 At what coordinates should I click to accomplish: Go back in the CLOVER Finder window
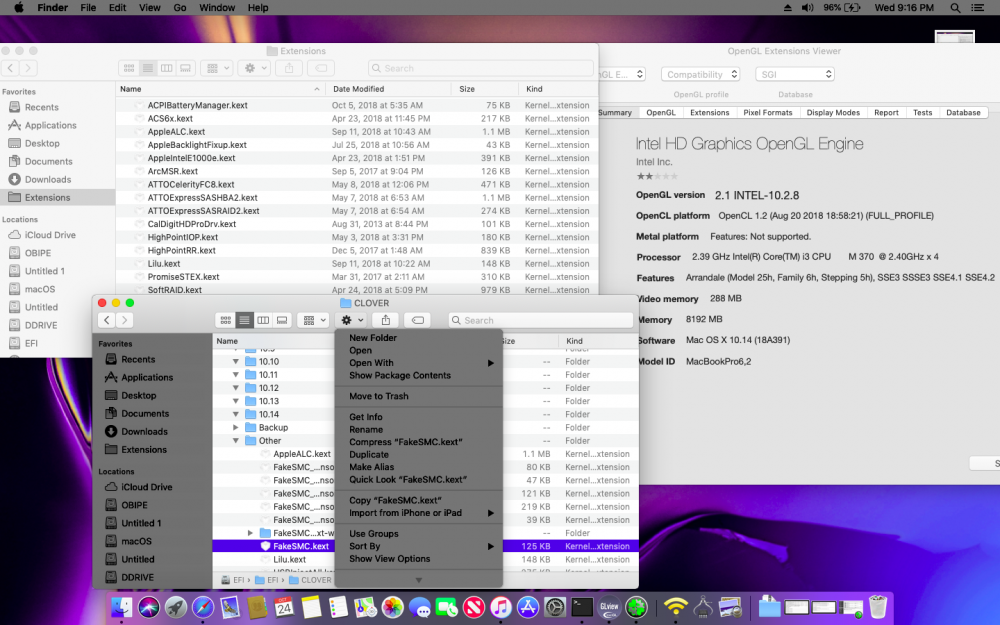point(107,320)
